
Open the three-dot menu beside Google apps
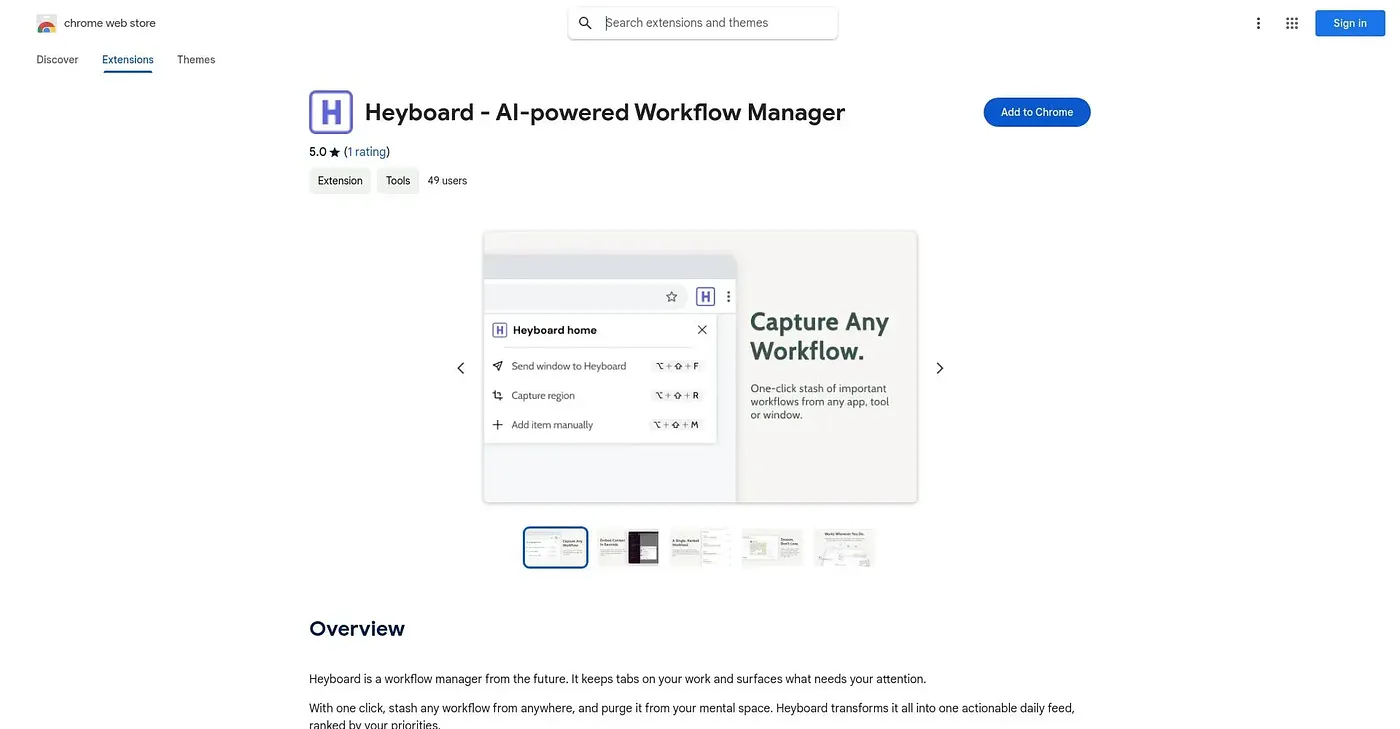pyautogui.click(x=1259, y=24)
